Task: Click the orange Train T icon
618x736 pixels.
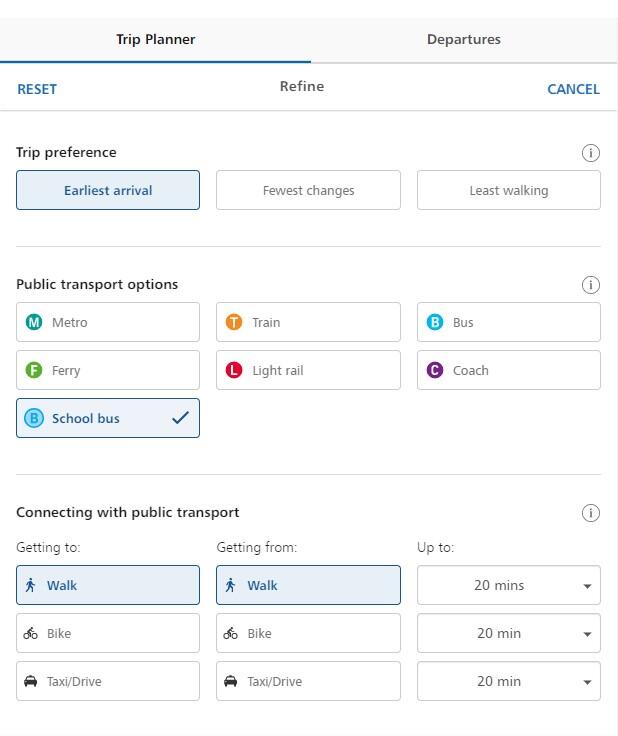Action: [x=234, y=323]
